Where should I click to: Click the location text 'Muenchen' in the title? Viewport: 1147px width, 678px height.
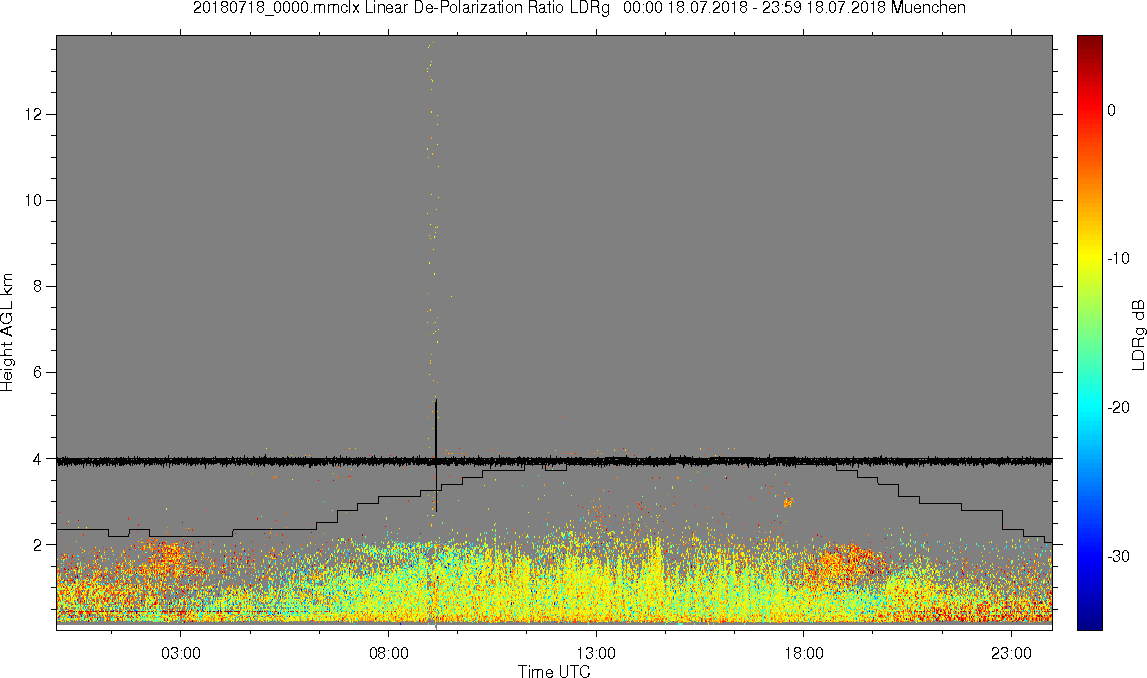(x=928, y=8)
